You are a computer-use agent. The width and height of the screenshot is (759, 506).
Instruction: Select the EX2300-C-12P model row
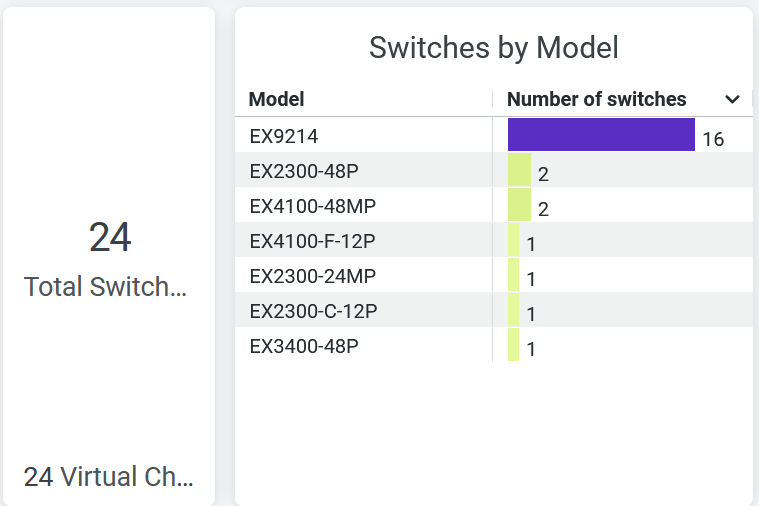tap(313, 311)
